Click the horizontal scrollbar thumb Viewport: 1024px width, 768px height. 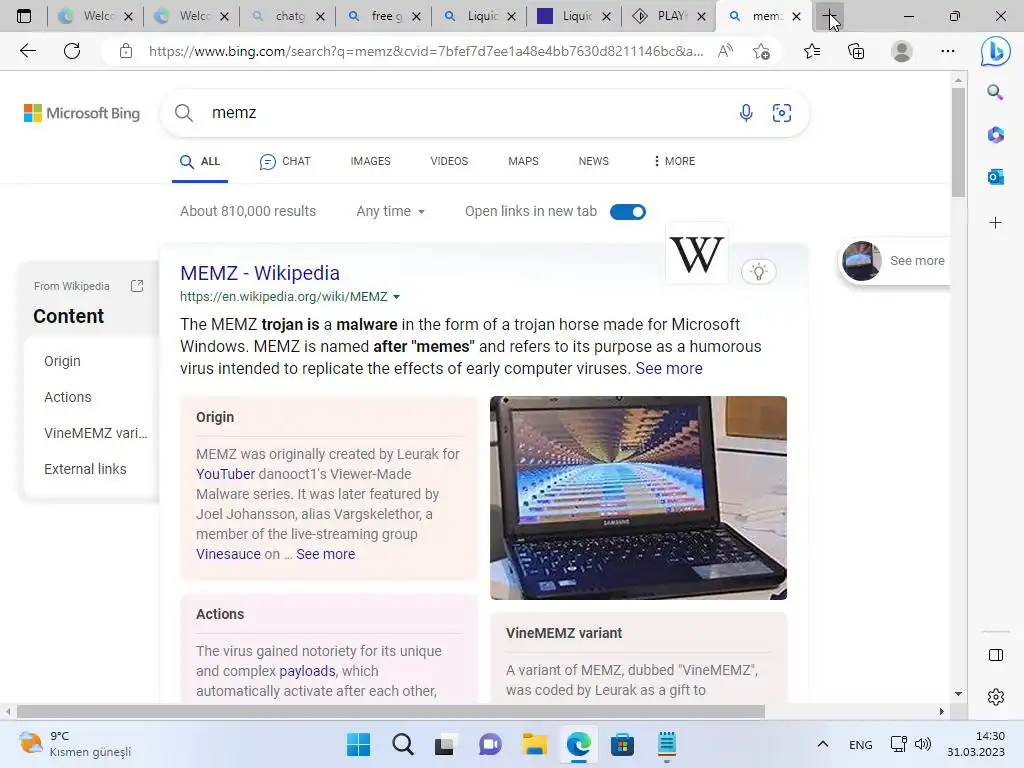[x=391, y=711]
